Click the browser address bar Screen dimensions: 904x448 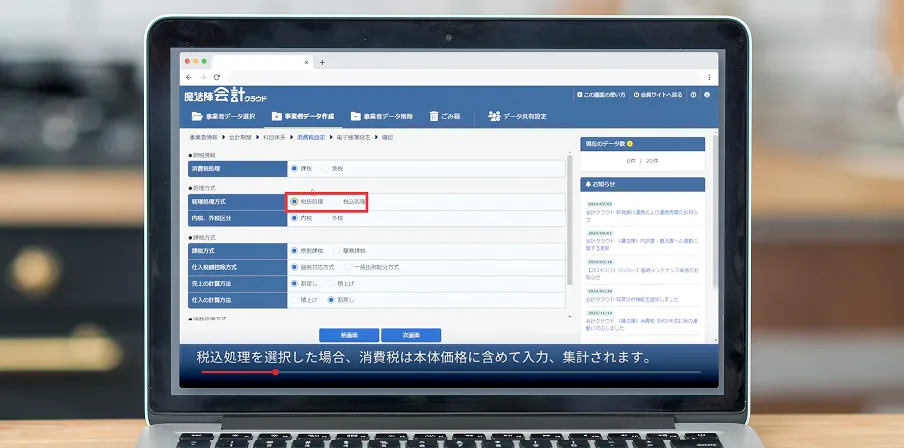click(x=462, y=77)
